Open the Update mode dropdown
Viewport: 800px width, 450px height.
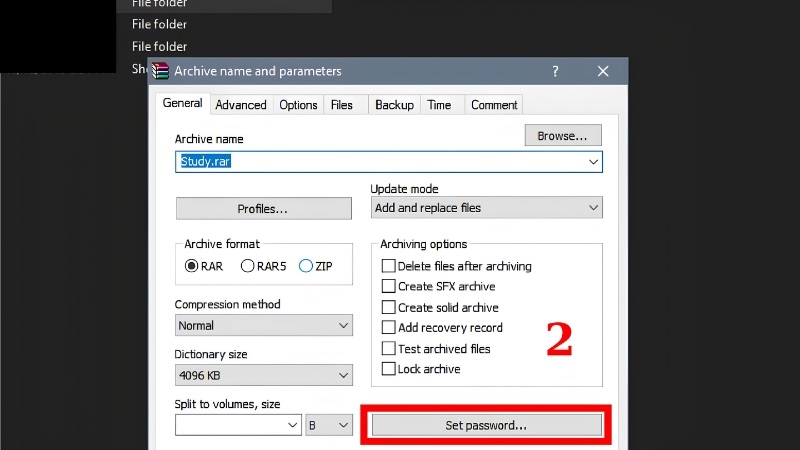coord(487,208)
